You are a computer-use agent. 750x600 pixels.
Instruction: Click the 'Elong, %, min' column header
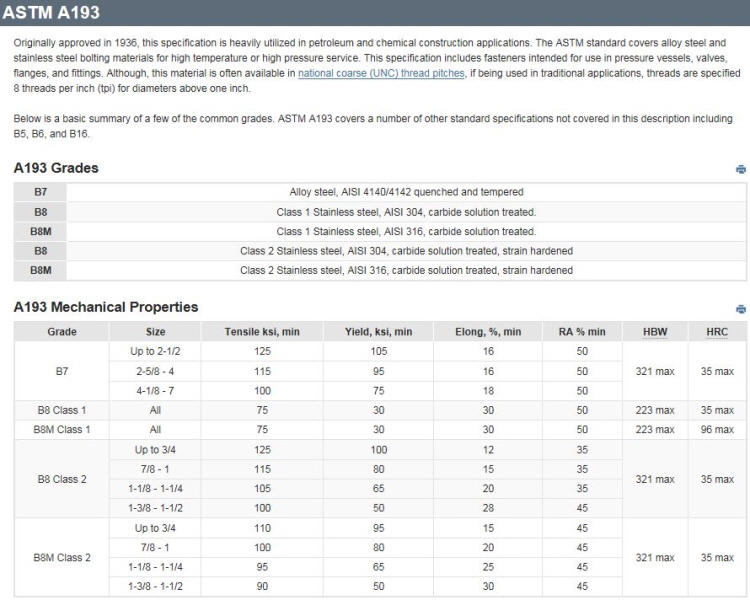click(x=488, y=332)
